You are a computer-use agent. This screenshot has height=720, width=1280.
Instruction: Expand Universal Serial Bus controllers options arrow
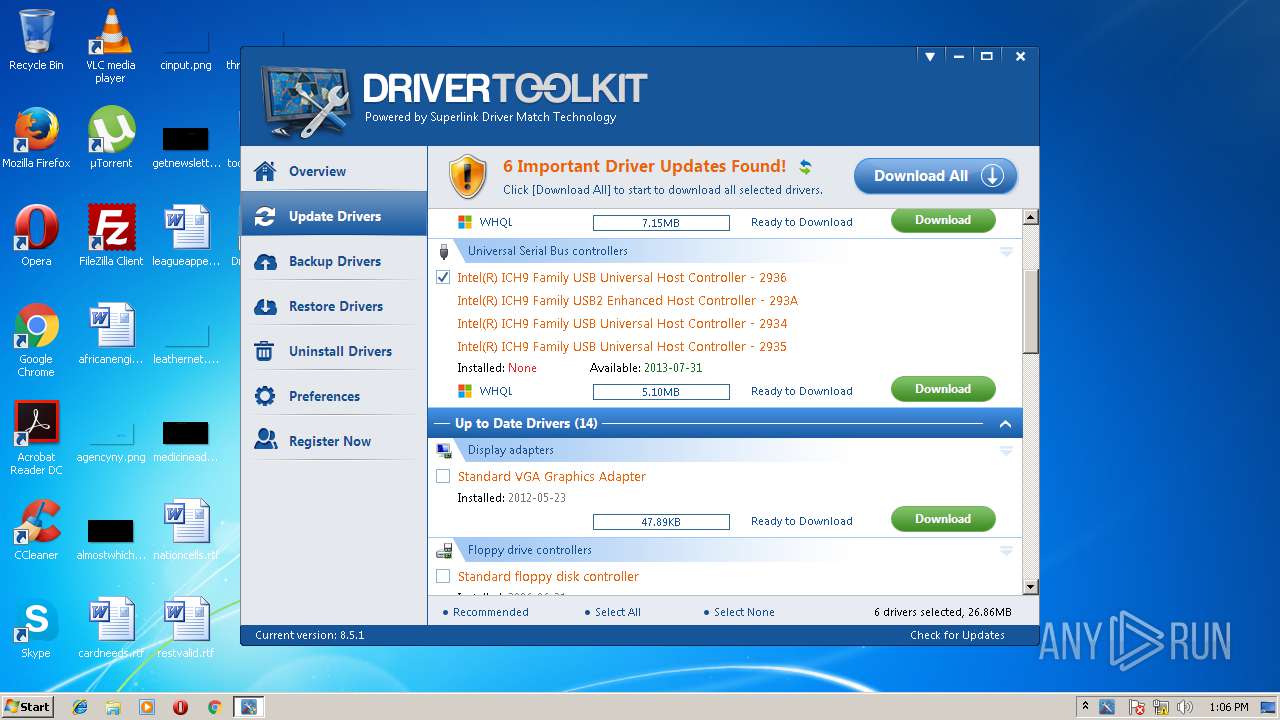coord(1006,251)
